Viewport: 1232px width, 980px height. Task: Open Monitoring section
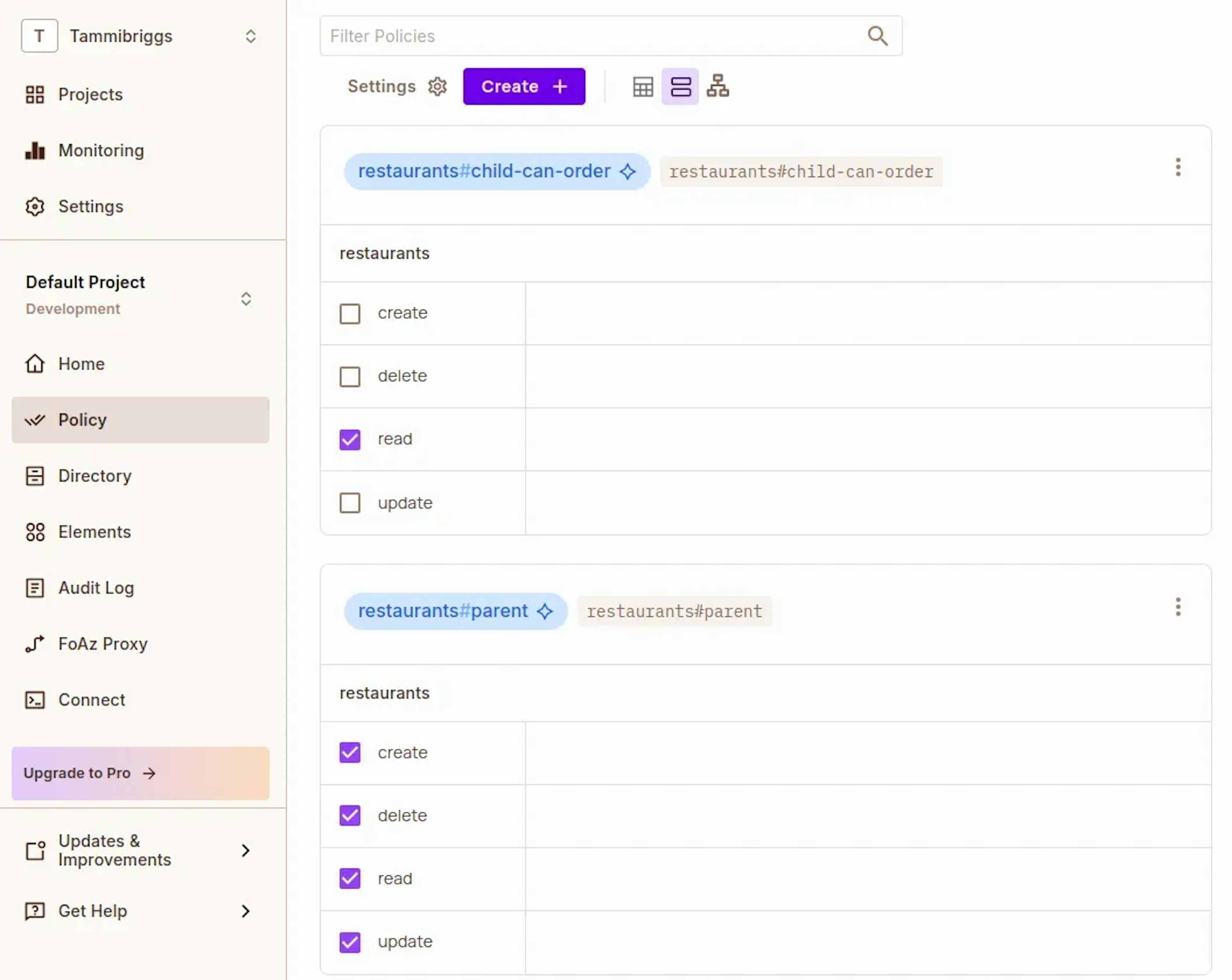click(x=140, y=150)
